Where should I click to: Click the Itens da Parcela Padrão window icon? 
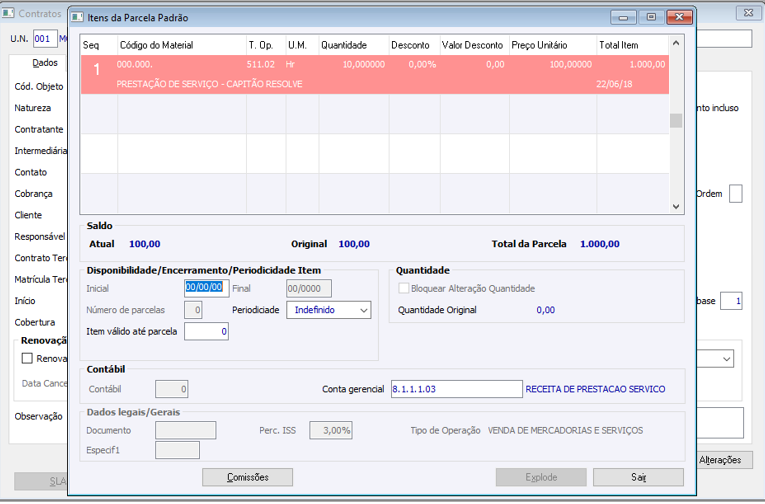(77, 17)
